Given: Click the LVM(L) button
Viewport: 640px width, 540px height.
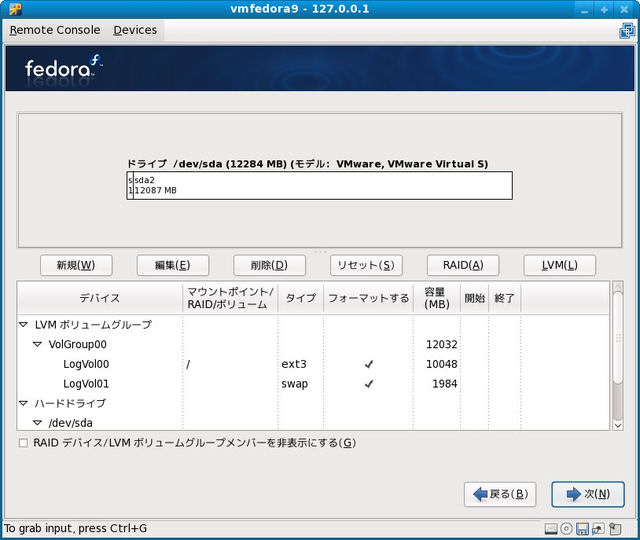Looking at the screenshot, I should [x=560, y=265].
